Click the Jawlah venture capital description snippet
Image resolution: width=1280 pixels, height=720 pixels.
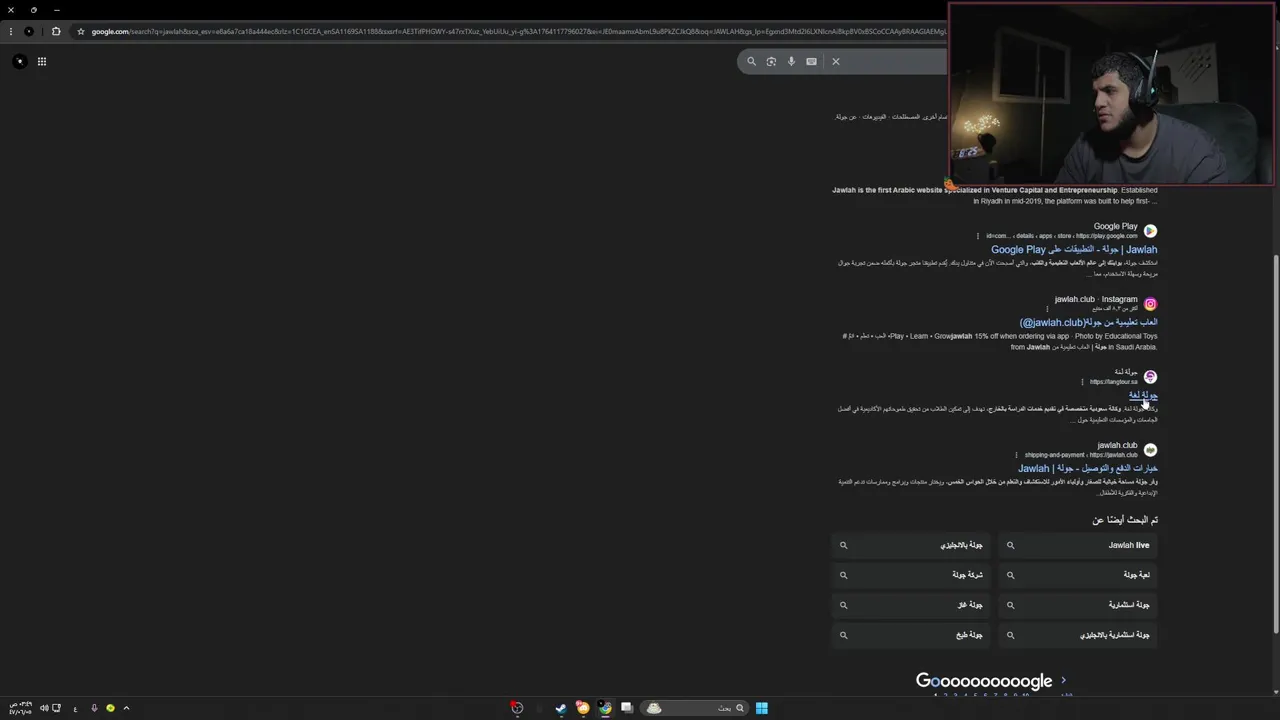[x=995, y=195]
